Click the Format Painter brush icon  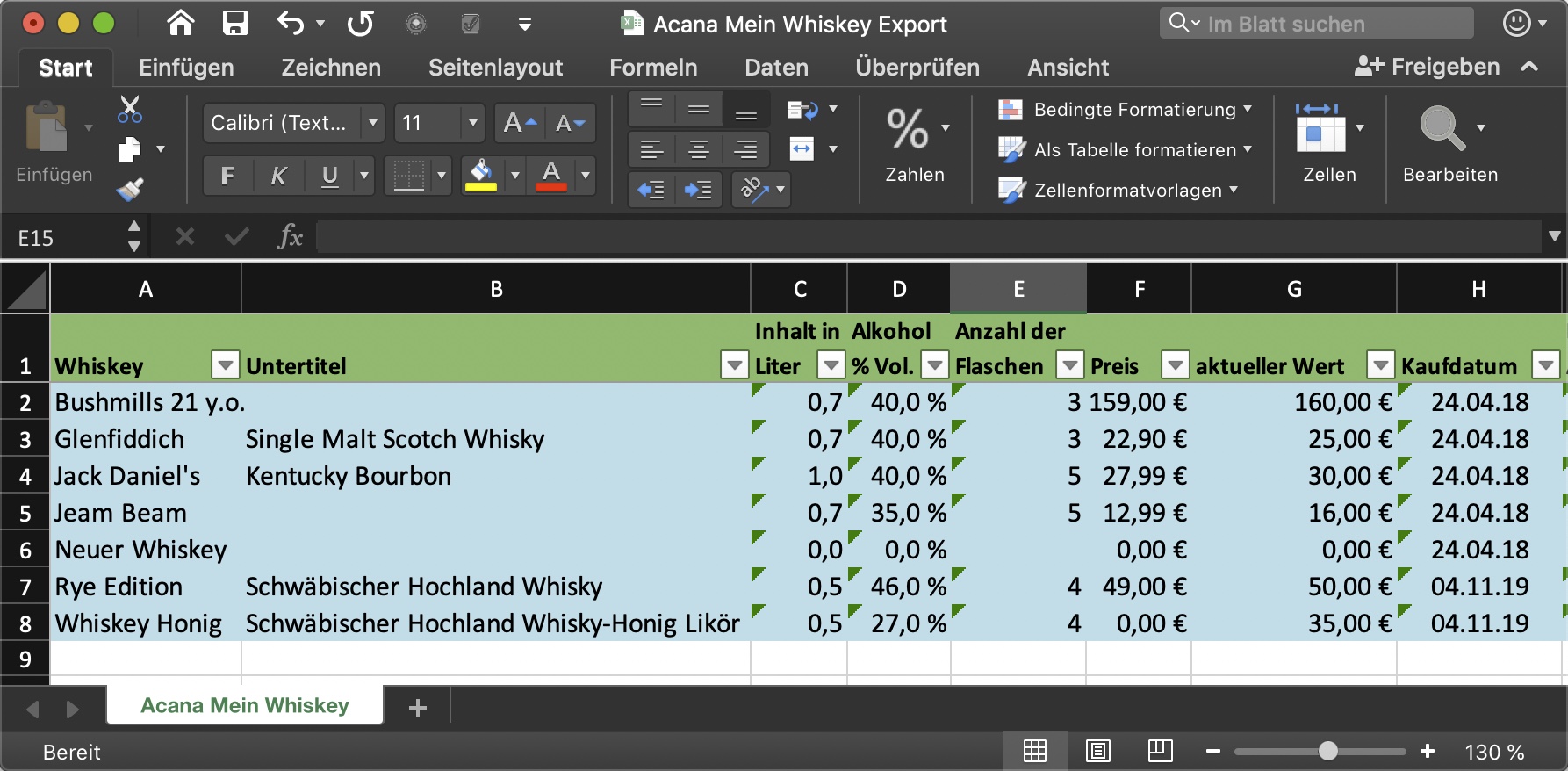coord(130,188)
